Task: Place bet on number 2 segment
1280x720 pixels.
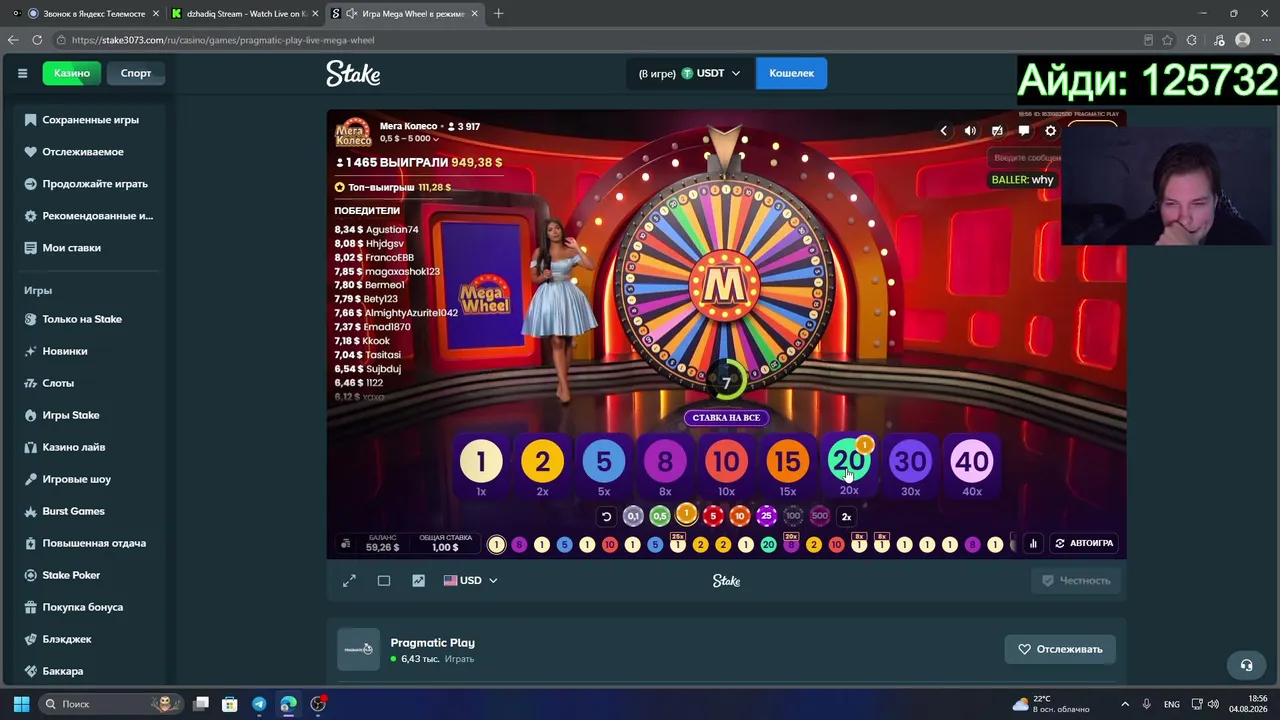Action: tap(542, 461)
